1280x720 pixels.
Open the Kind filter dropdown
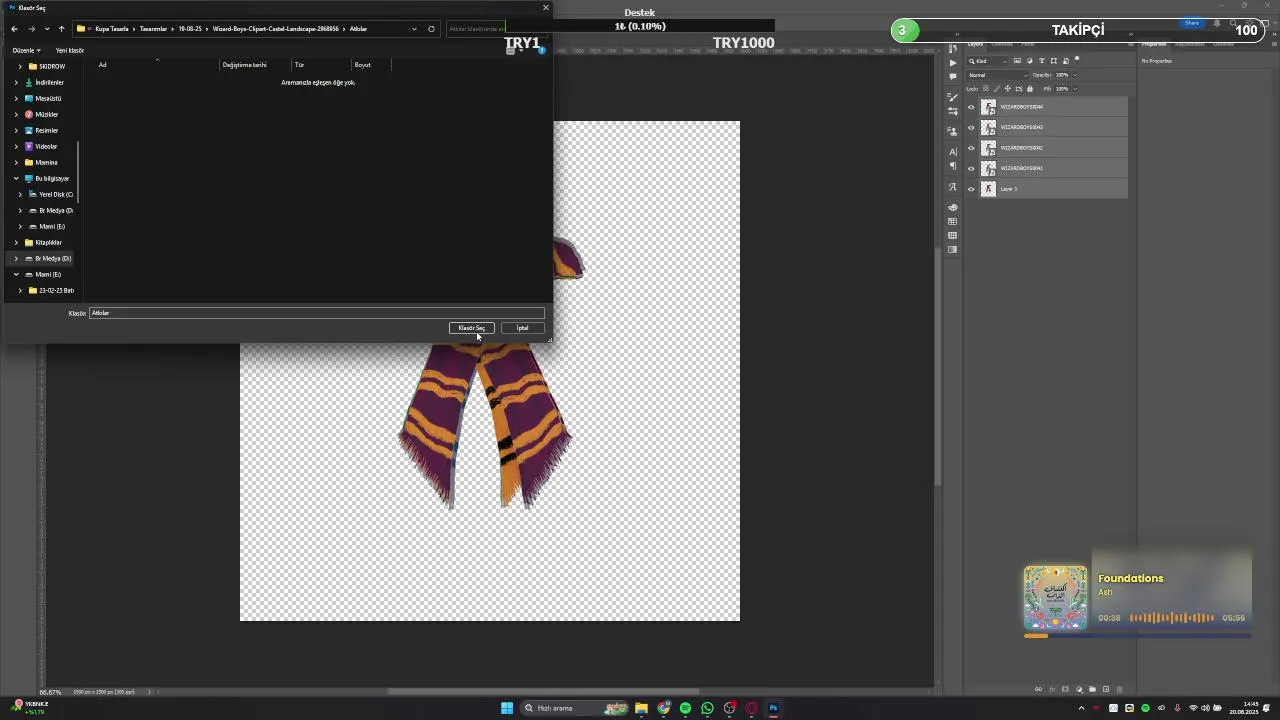click(x=987, y=61)
